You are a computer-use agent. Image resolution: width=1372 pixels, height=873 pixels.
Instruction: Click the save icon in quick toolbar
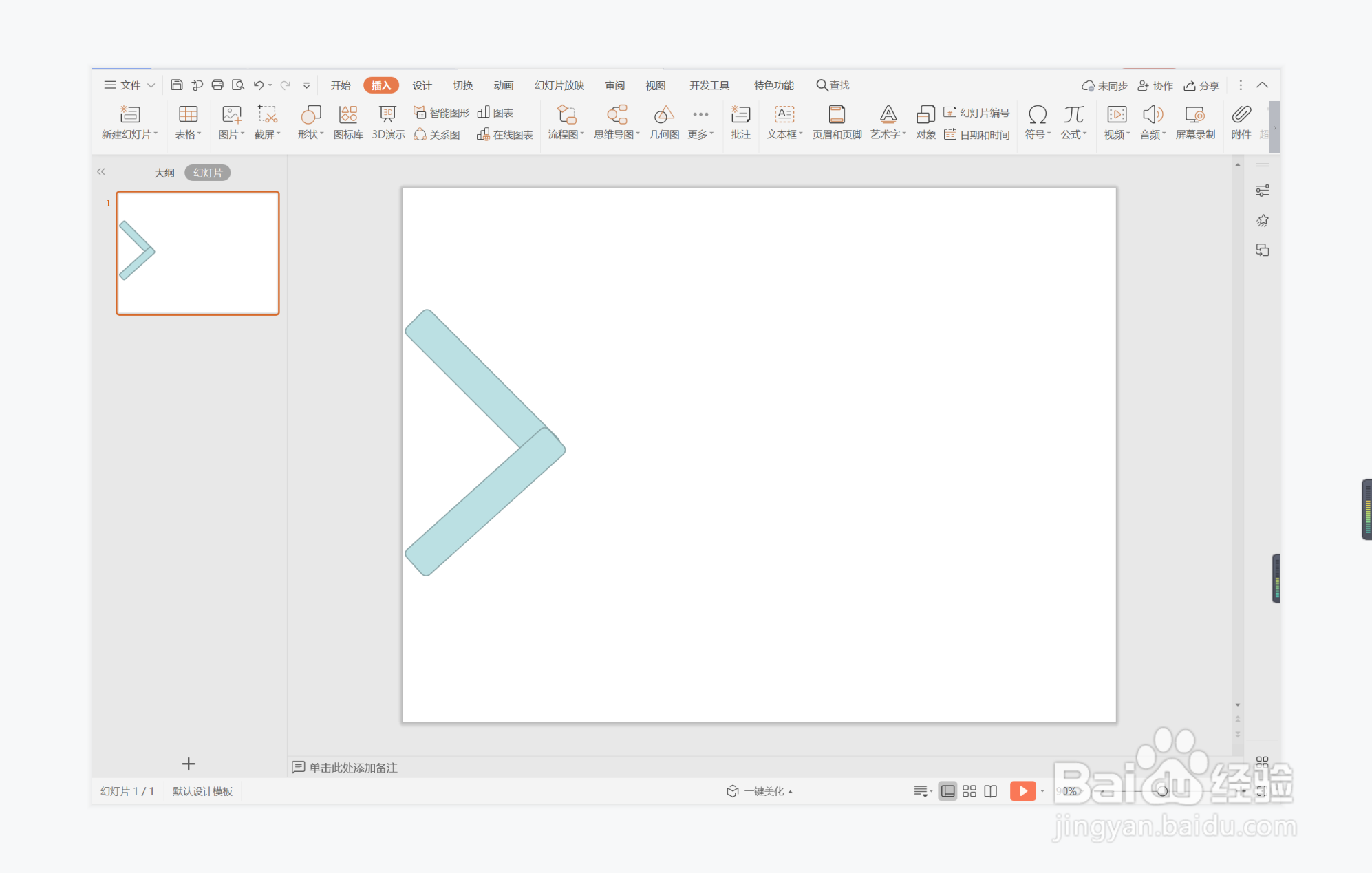(177, 85)
